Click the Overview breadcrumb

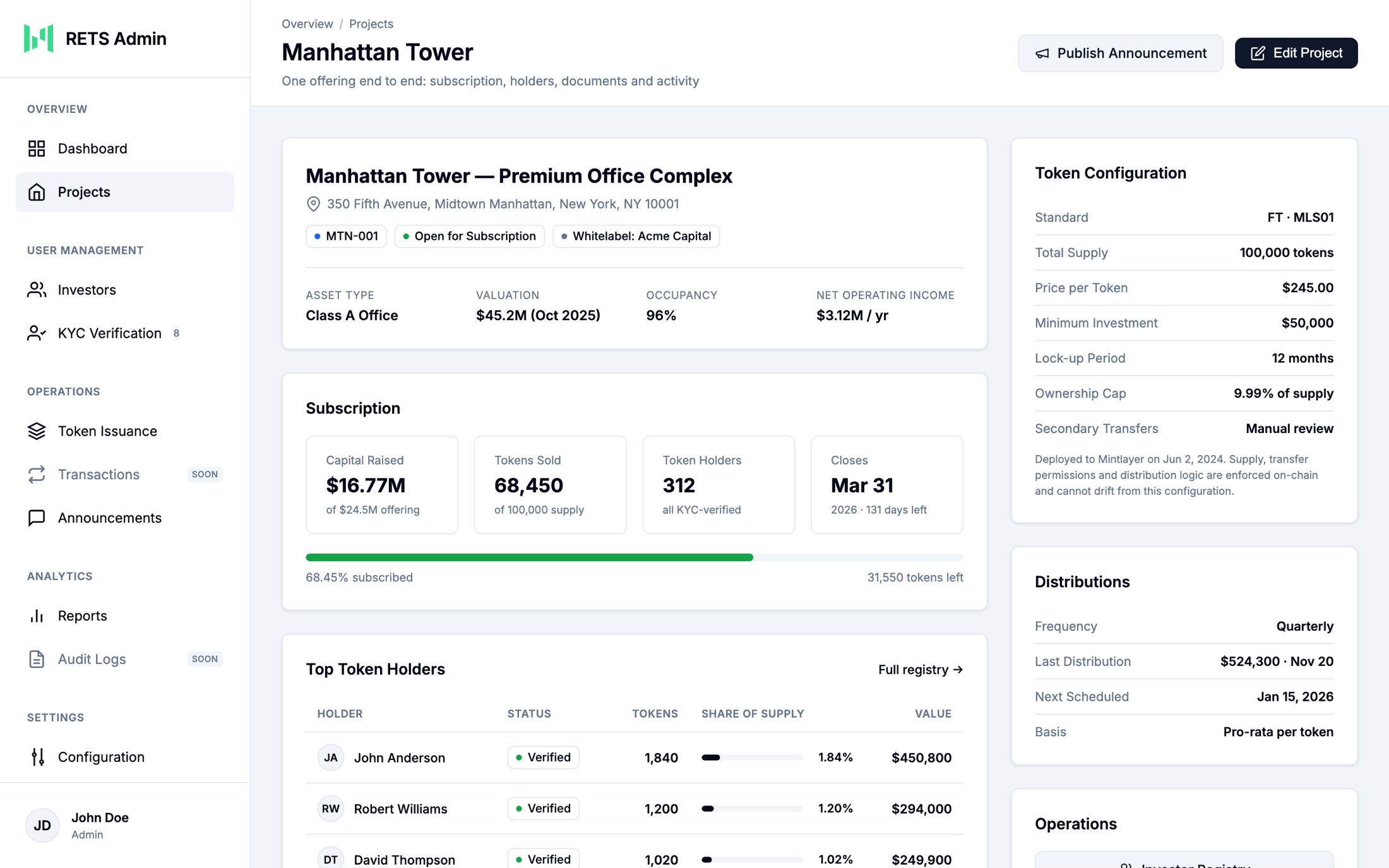pos(307,23)
